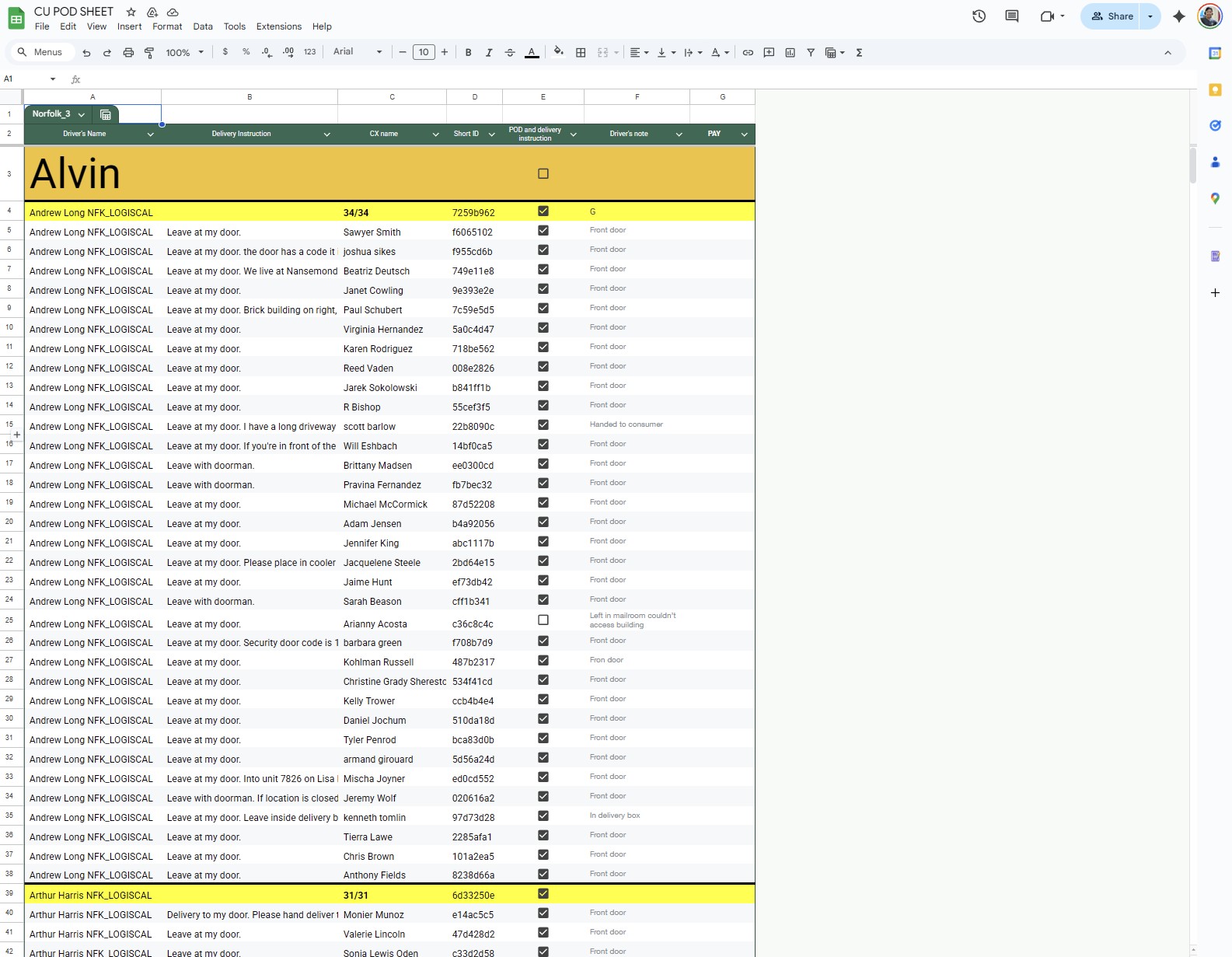
Task: Print the spreadsheet
Action: click(128, 53)
